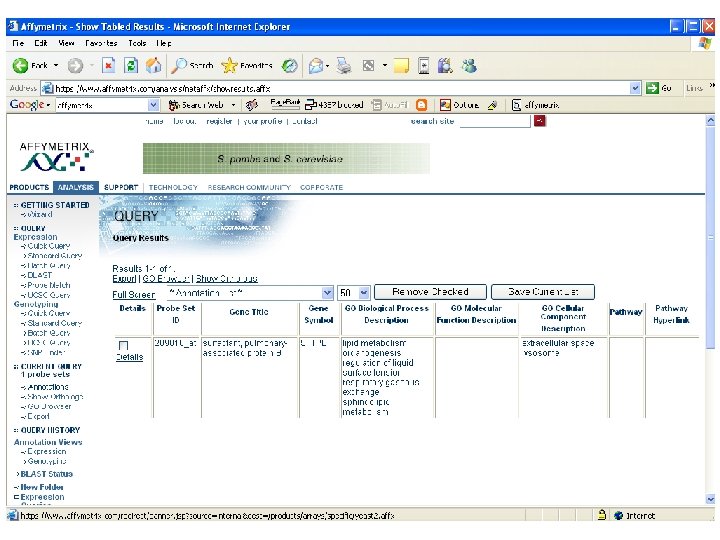The image size is (720, 540).
Task: Switch to the PRODUCTS tab
Action: click(x=29, y=187)
